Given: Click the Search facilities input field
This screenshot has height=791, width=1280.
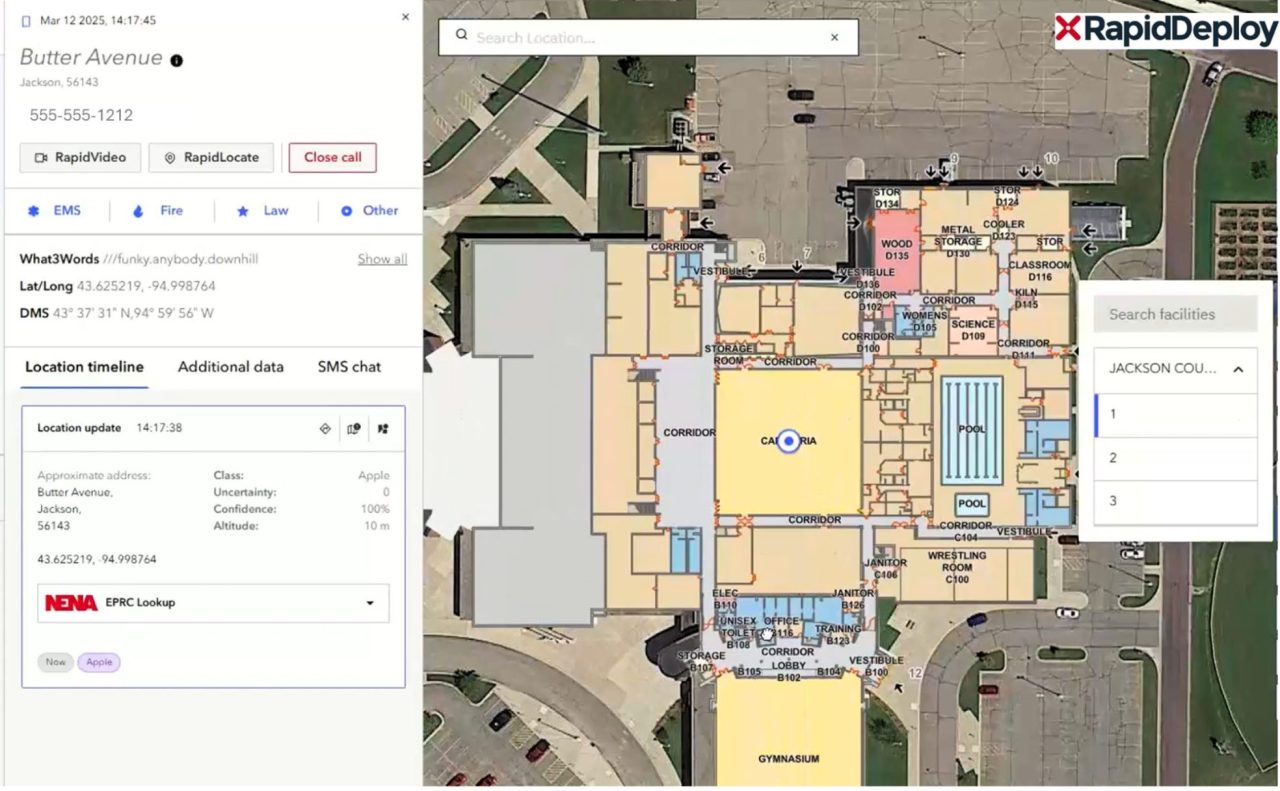Looking at the screenshot, I should (x=1174, y=314).
